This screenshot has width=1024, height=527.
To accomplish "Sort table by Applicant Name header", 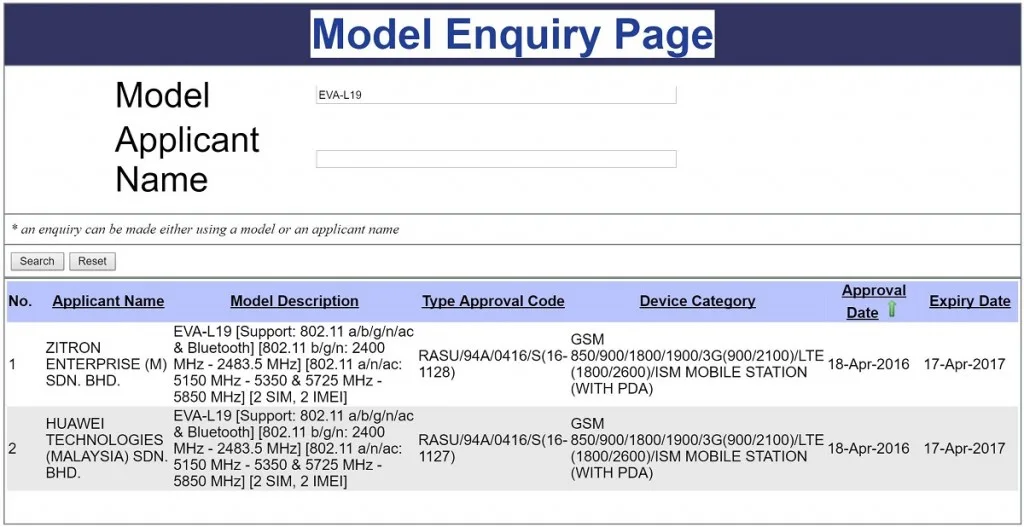I will 108,301.
